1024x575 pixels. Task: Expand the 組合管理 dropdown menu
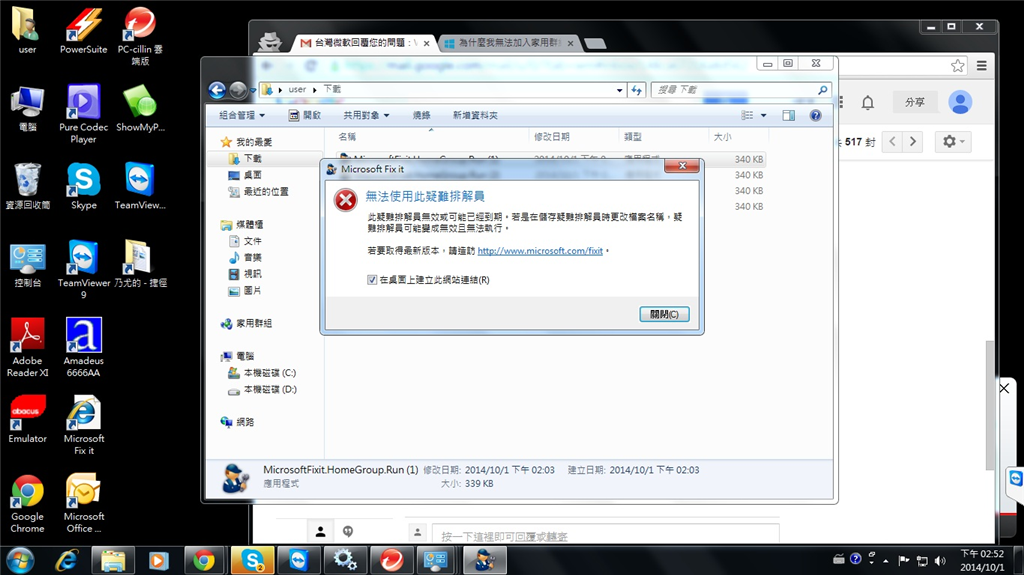point(242,115)
